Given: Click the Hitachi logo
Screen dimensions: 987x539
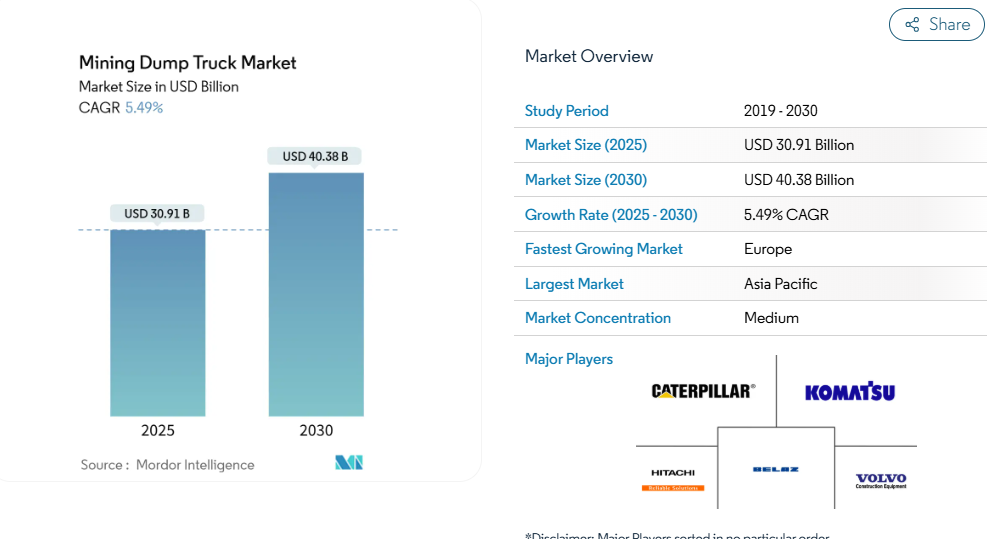Looking at the screenshot, I should [x=673, y=478].
